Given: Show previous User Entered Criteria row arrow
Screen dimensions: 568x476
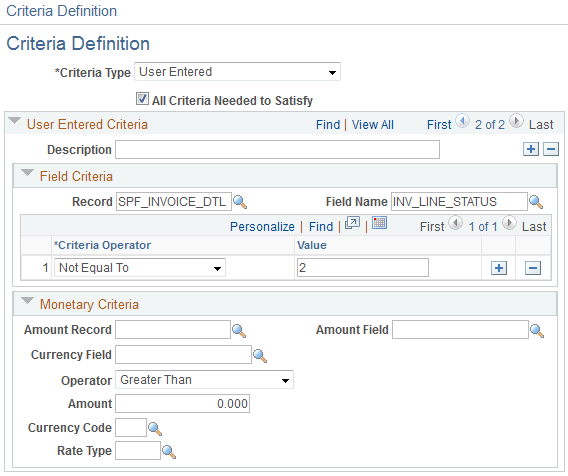Looking at the screenshot, I should click(462, 121).
